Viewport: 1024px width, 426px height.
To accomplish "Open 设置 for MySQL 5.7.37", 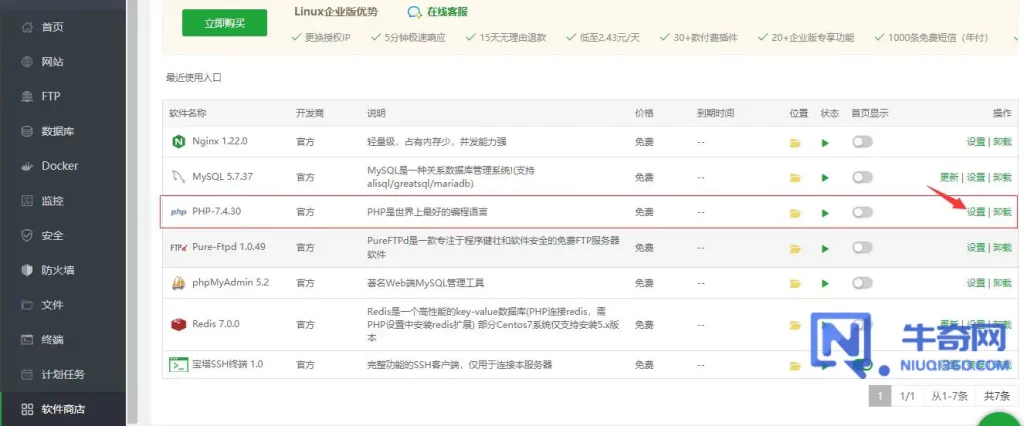I will coord(976,177).
